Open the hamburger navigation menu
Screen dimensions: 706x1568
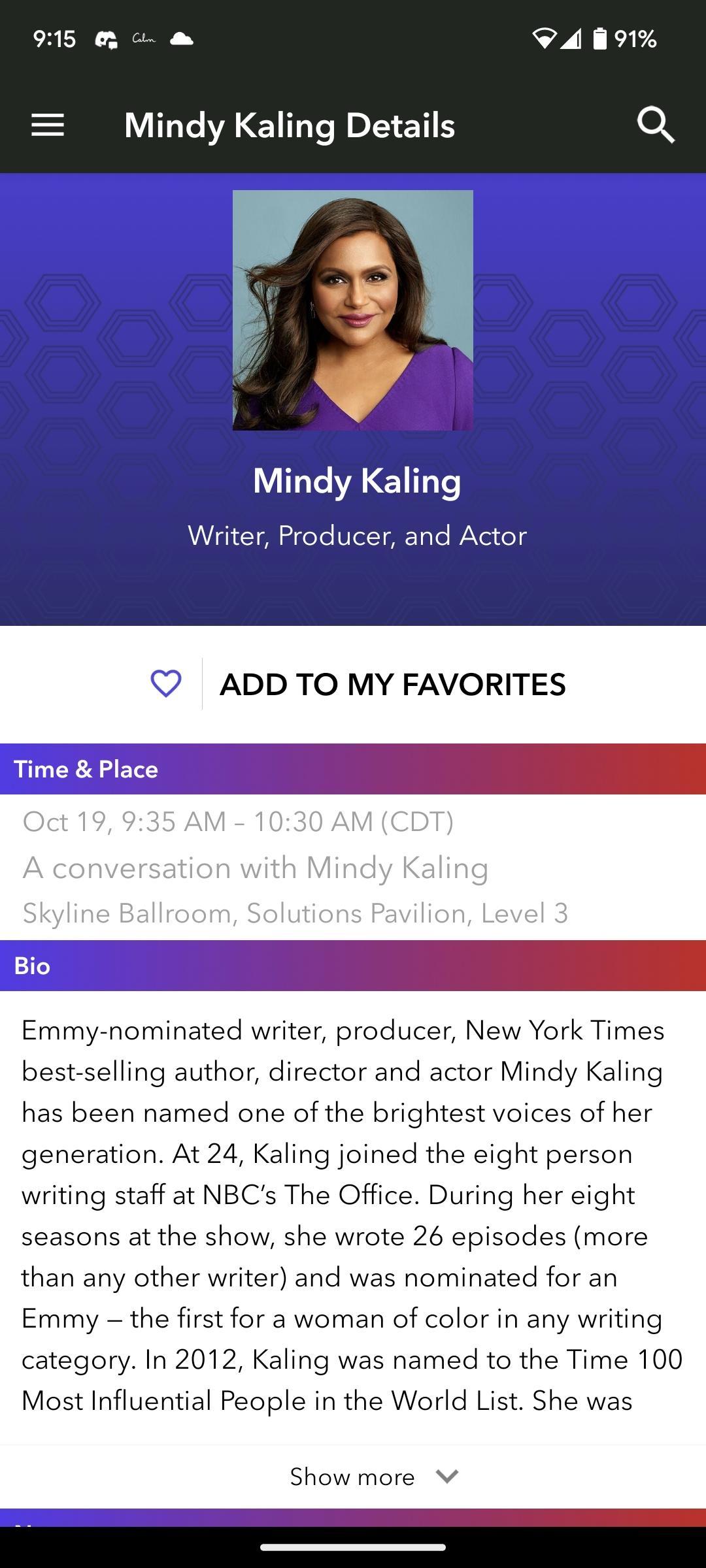click(x=48, y=125)
